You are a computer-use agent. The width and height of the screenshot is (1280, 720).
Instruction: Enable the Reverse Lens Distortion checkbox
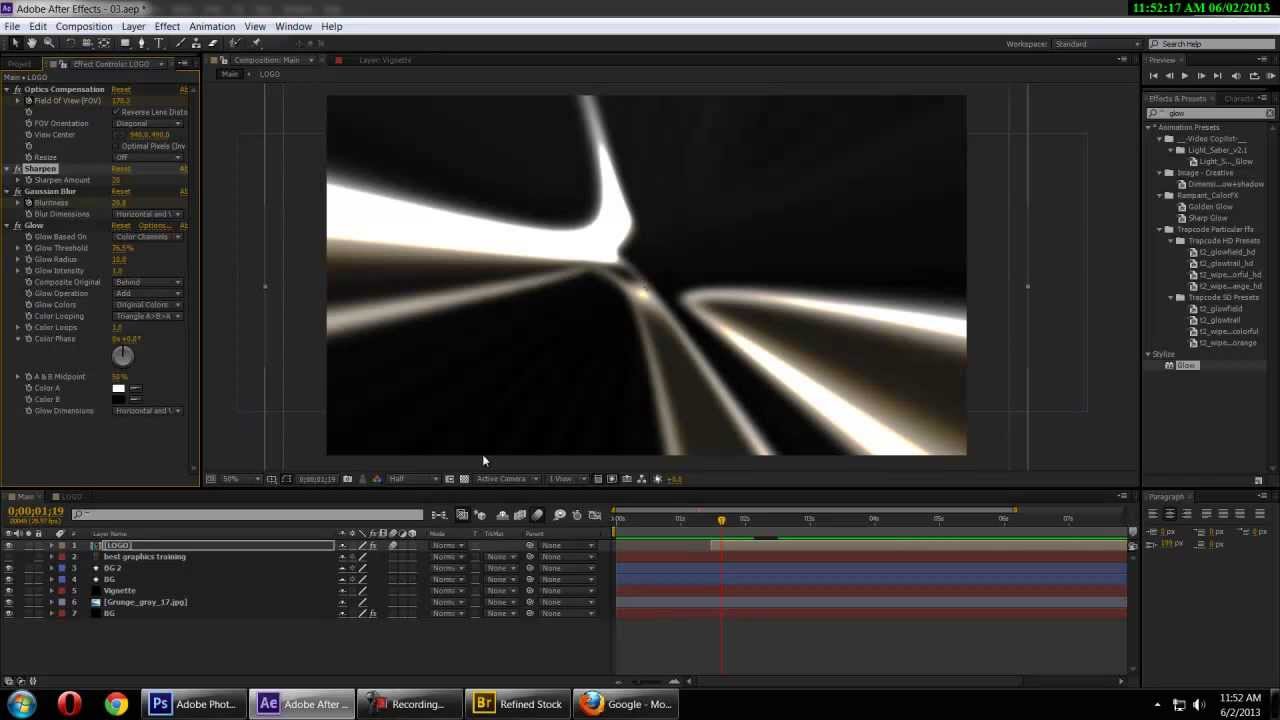click(117, 112)
